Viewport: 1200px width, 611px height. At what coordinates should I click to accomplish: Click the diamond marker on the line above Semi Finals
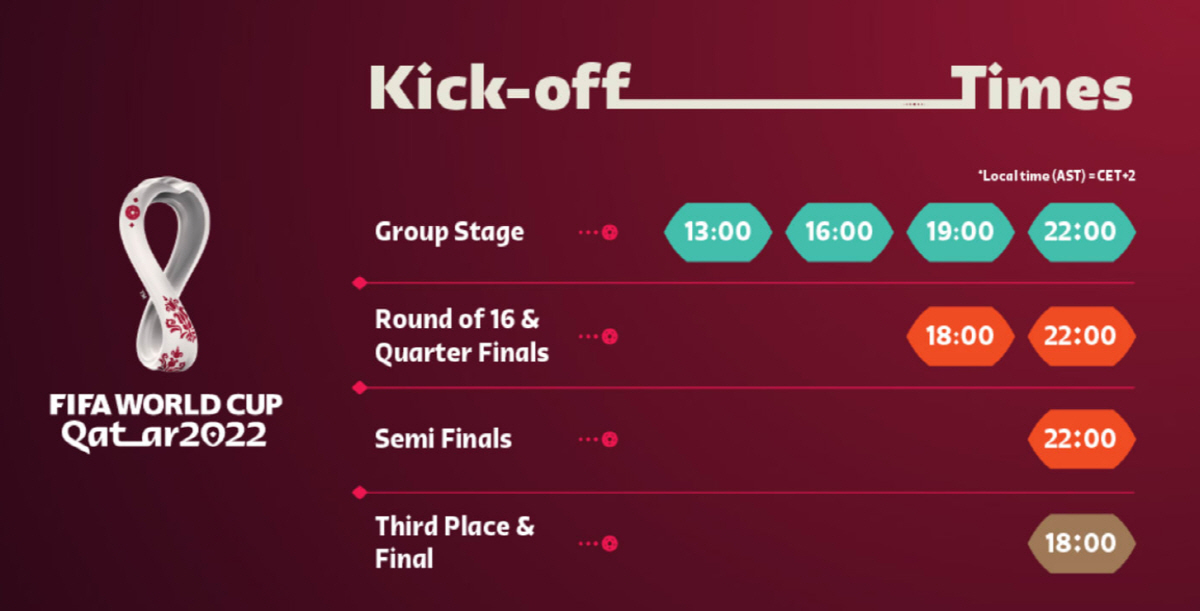[x=360, y=387]
